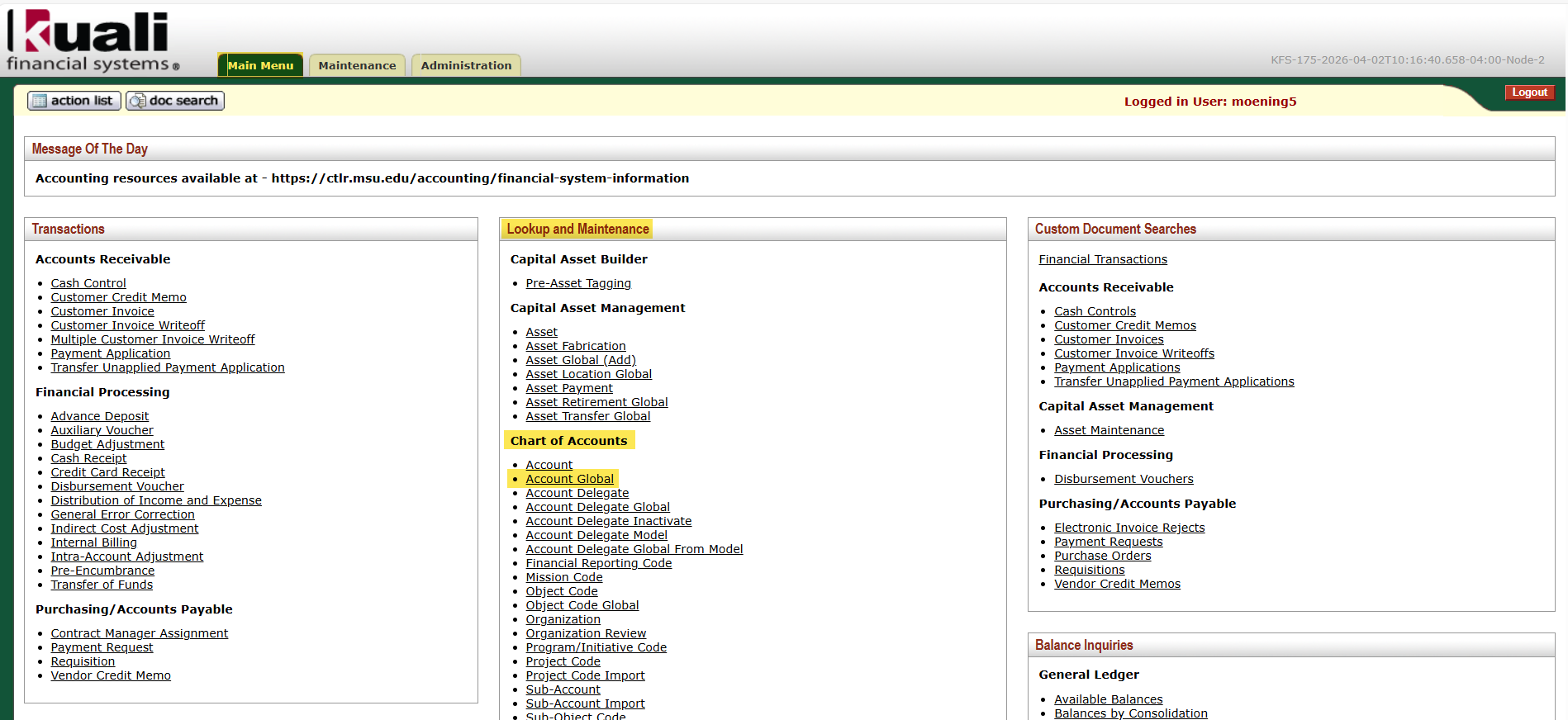Open the Advance Deposit link

(x=100, y=416)
